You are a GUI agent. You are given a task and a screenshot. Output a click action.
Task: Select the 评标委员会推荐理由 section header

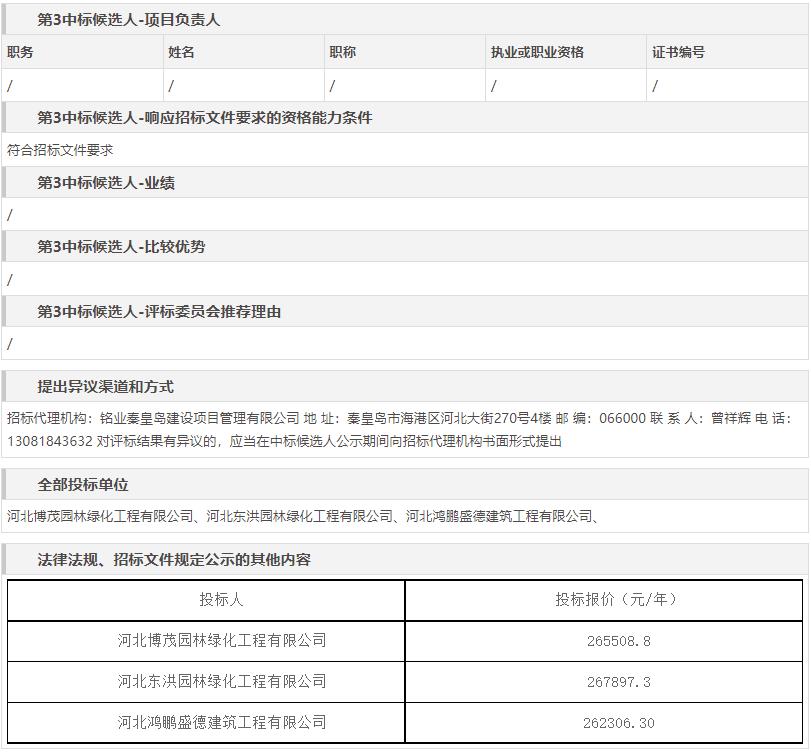159,312
